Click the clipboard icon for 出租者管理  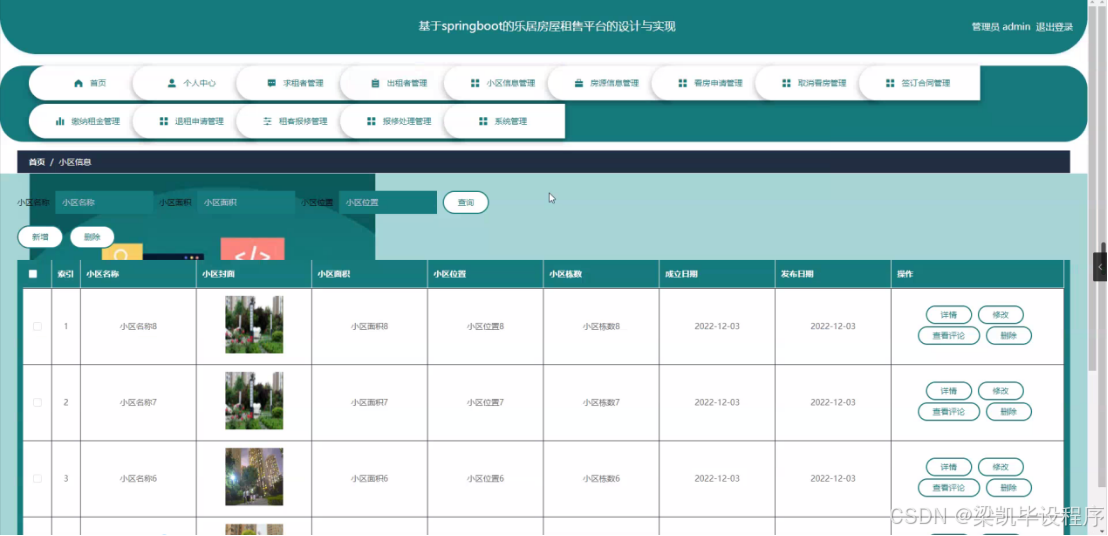click(x=375, y=83)
